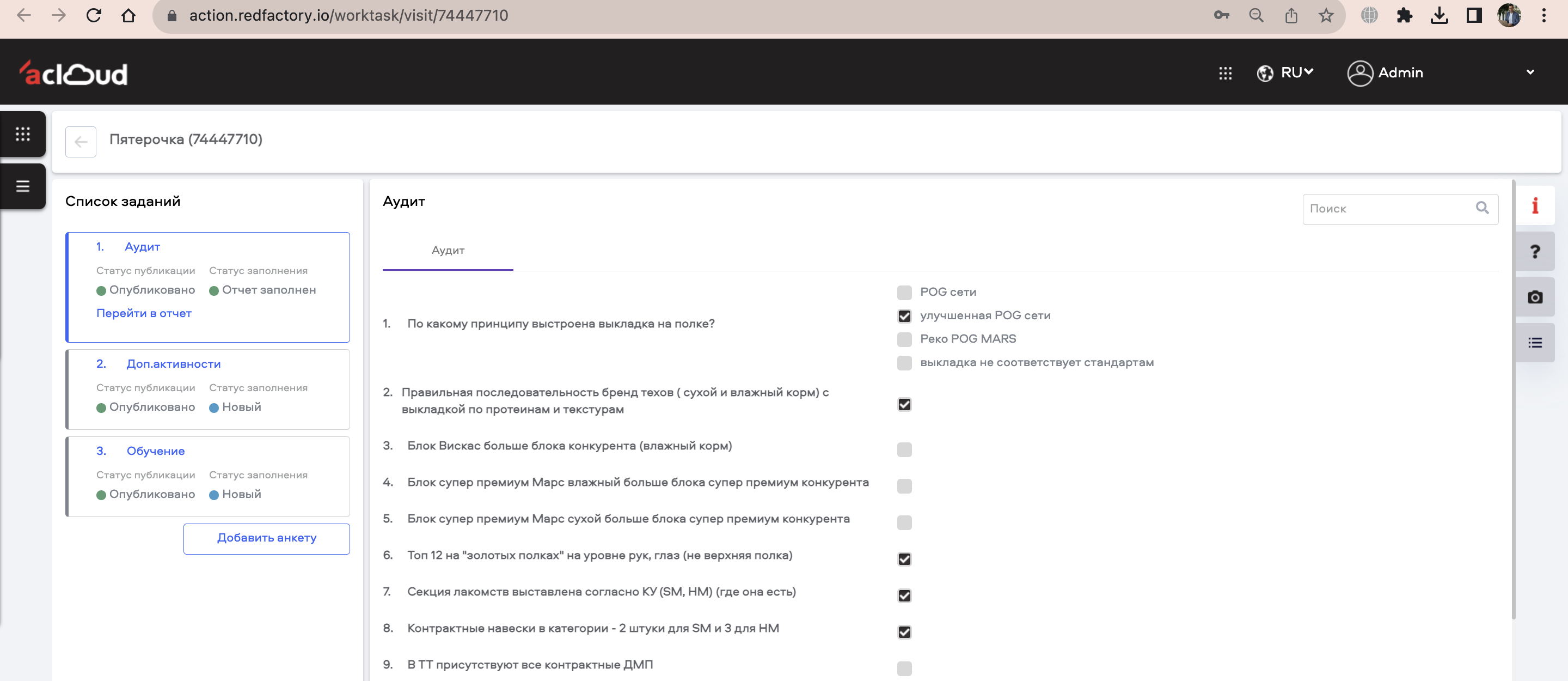Check Блок супер премиум Марс влажный
Screen dimensions: 1568x681
tap(904, 486)
